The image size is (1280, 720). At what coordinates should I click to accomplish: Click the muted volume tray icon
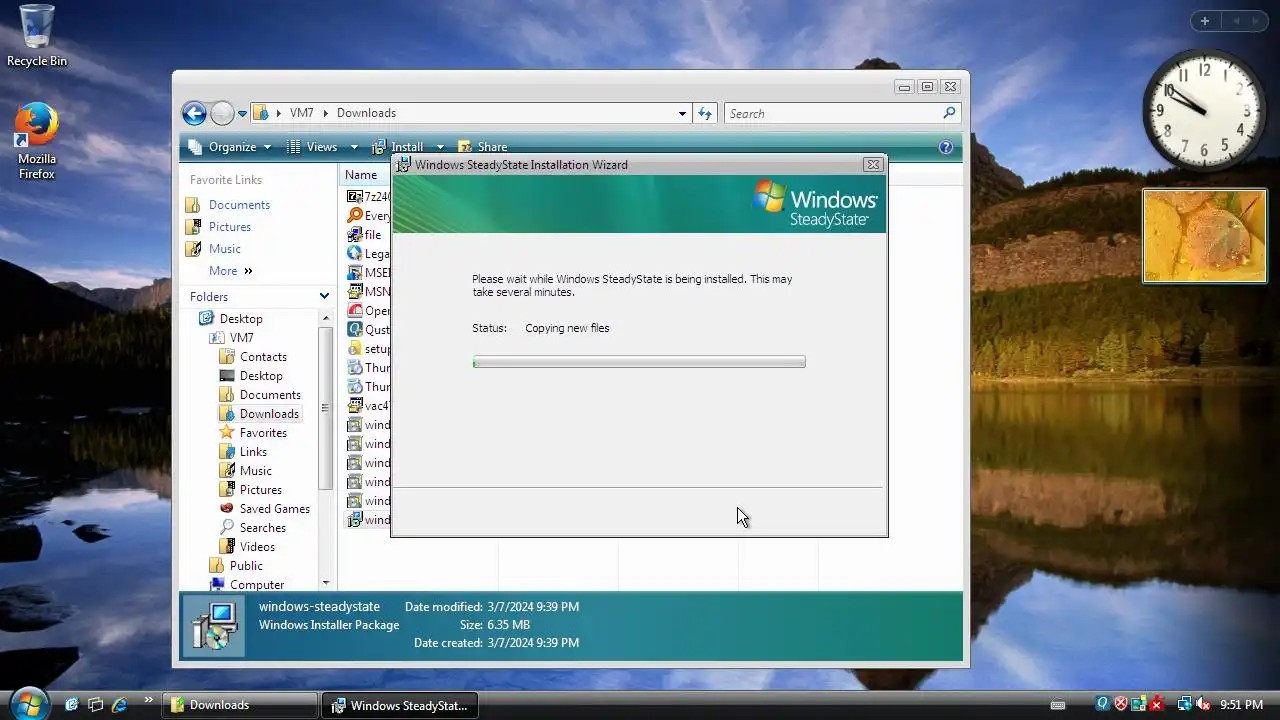click(1203, 705)
